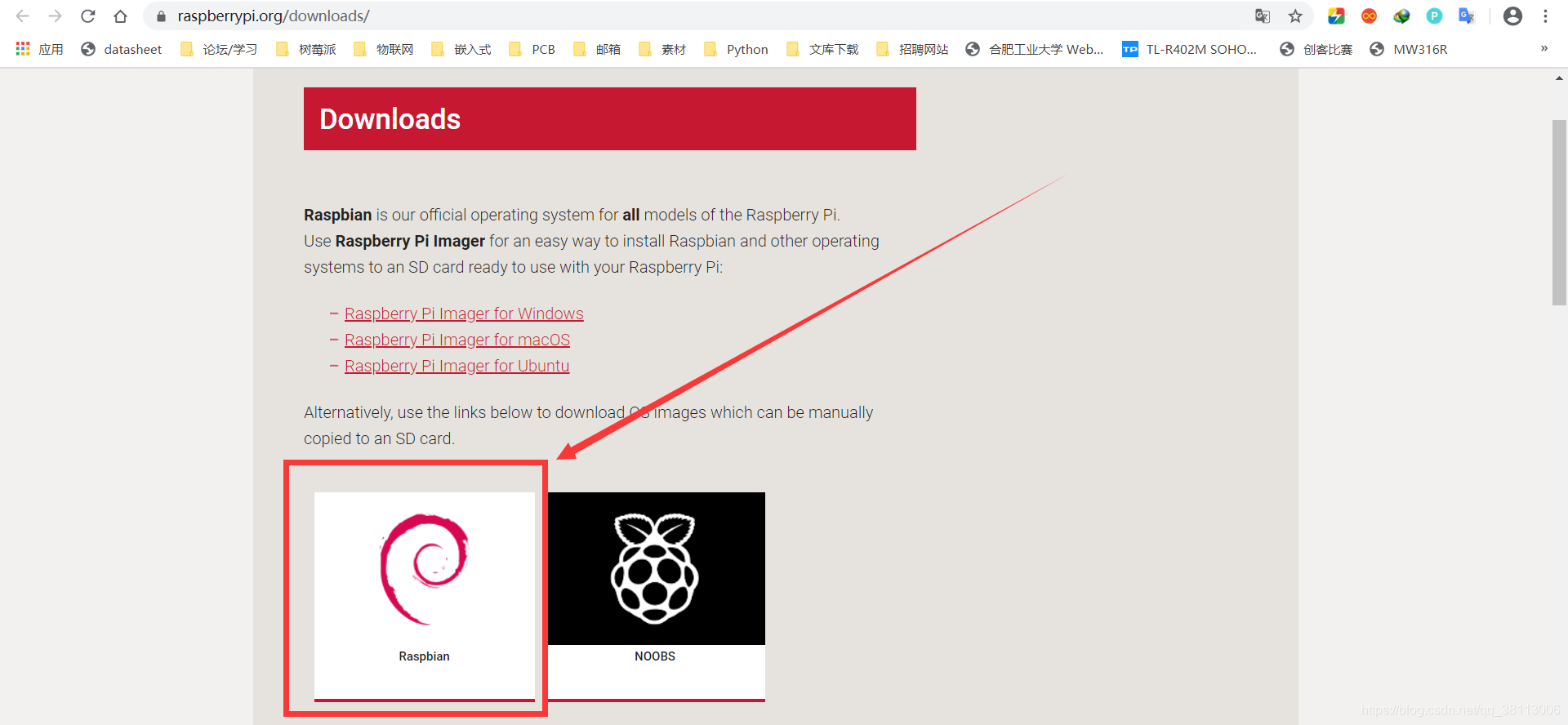Open the TL-R402M SOHO bookmark
Image resolution: width=1568 pixels, height=725 pixels.
[1190, 49]
